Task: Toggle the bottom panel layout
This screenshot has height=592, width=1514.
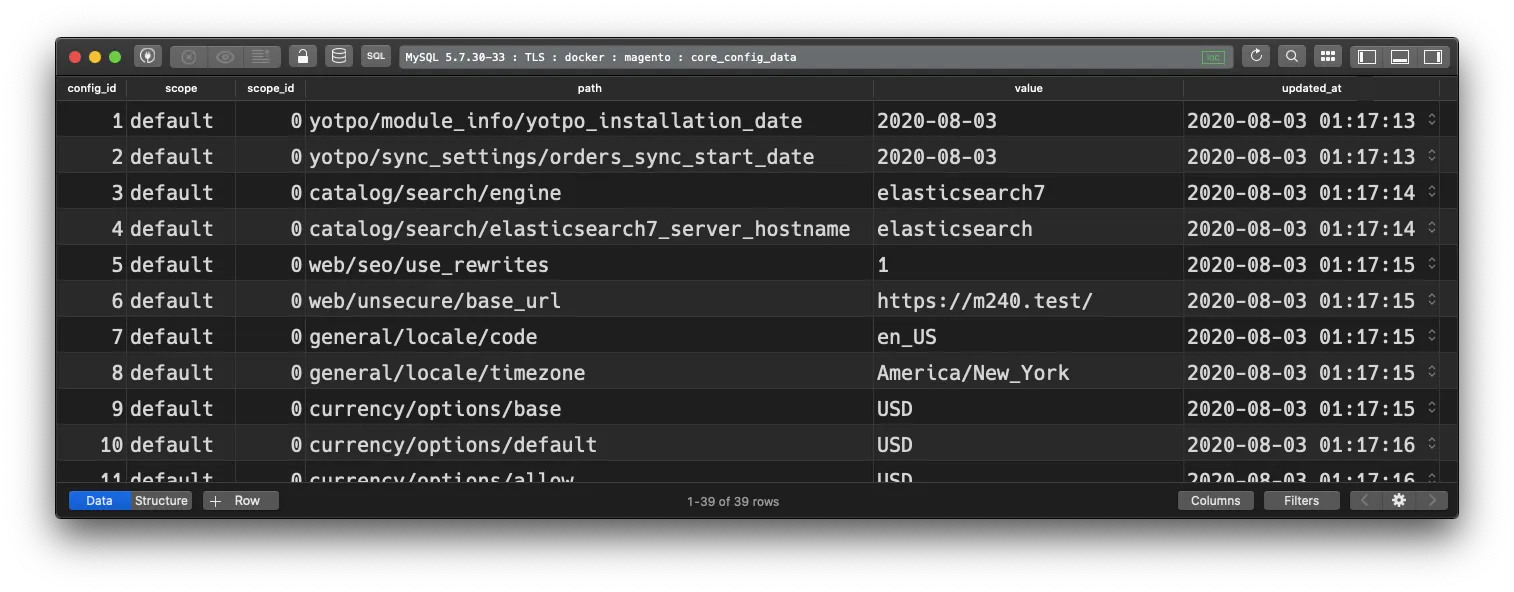Action: tap(1398, 56)
